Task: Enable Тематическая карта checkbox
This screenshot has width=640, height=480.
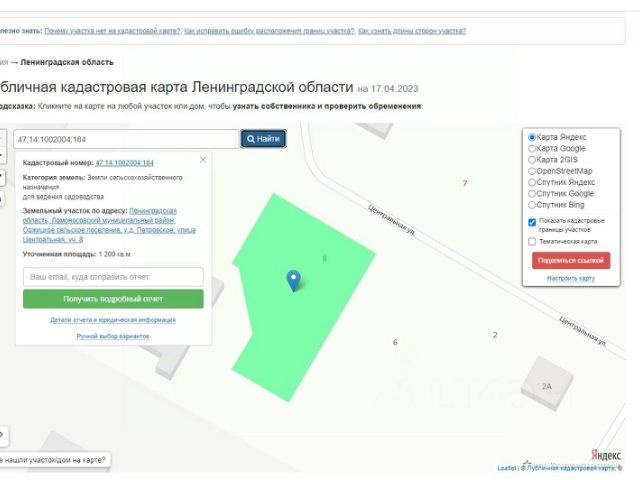Action: point(532,241)
